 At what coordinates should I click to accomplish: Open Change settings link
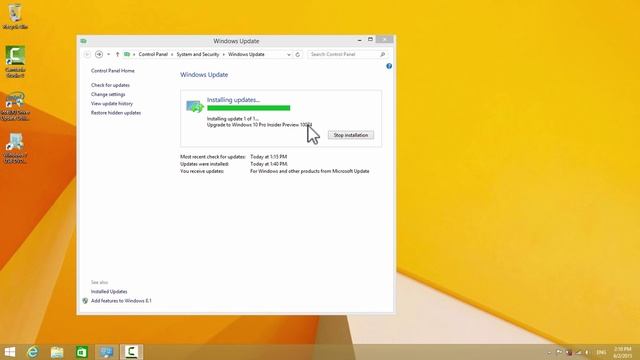108,94
